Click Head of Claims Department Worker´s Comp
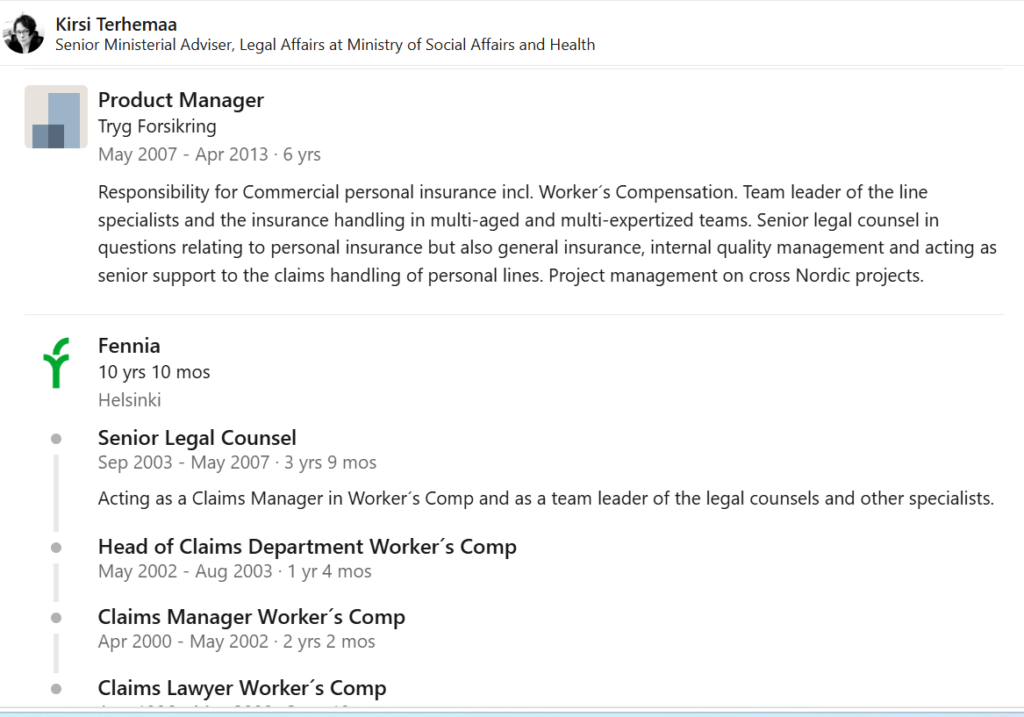The width and height of the screenshot is (1024, 717). [x=307, y=547]
